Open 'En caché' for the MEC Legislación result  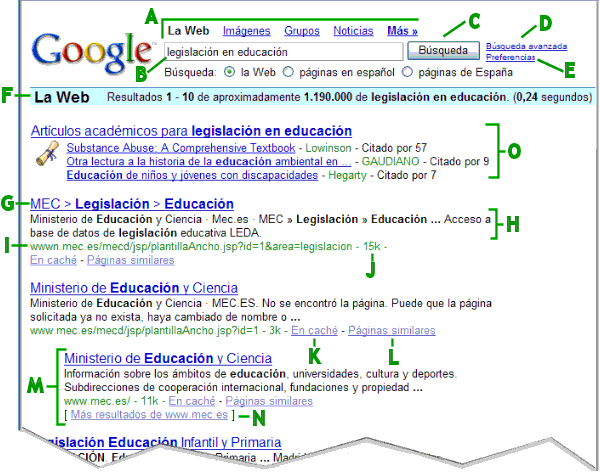pyautogui.click(x=54, y=260)
